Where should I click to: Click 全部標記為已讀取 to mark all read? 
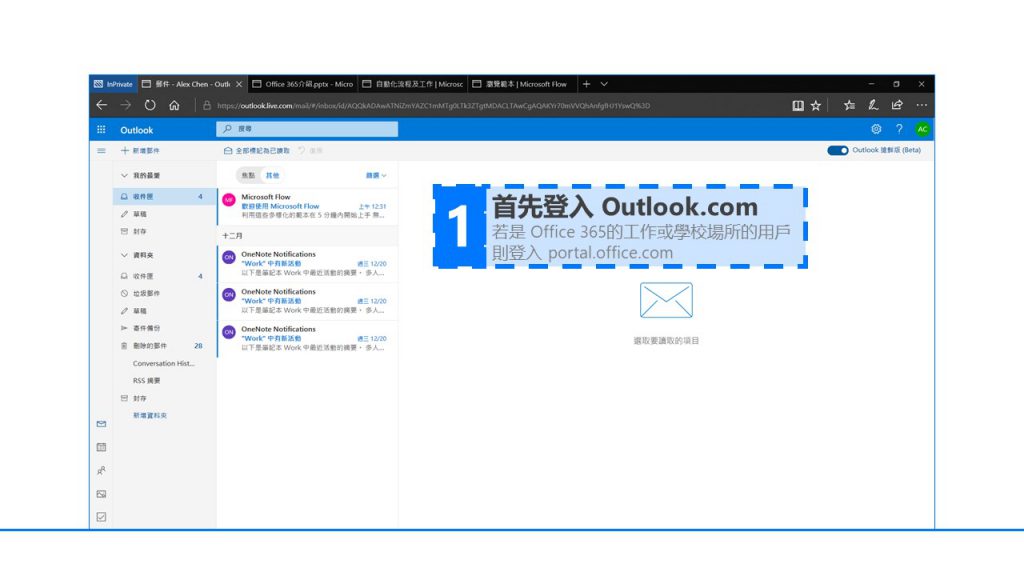pos(257,151)
